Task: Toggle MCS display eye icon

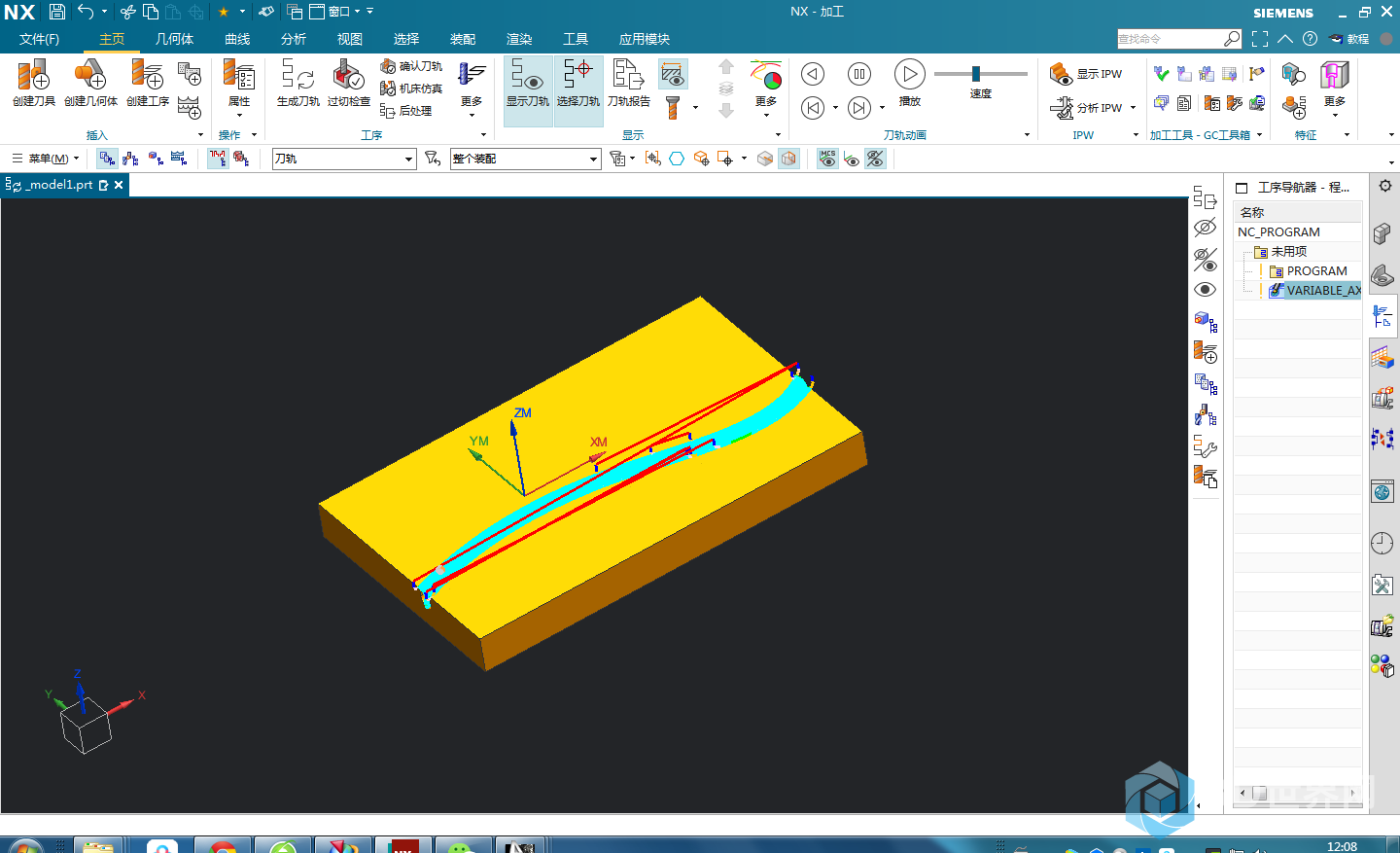Action: (x=827, y=159)
